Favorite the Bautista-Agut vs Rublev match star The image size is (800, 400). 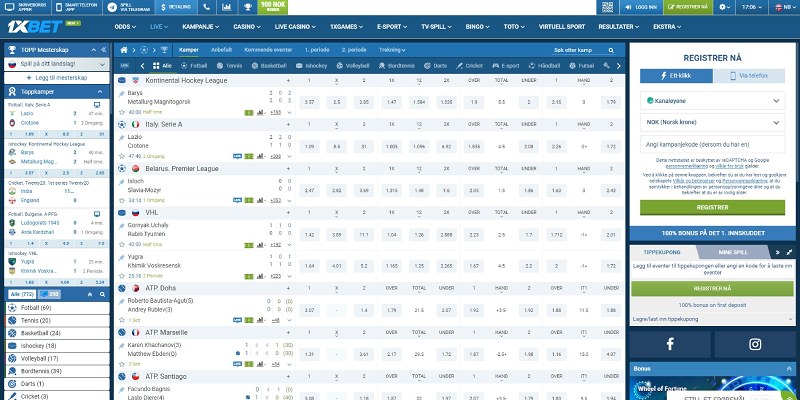[121, 320]
